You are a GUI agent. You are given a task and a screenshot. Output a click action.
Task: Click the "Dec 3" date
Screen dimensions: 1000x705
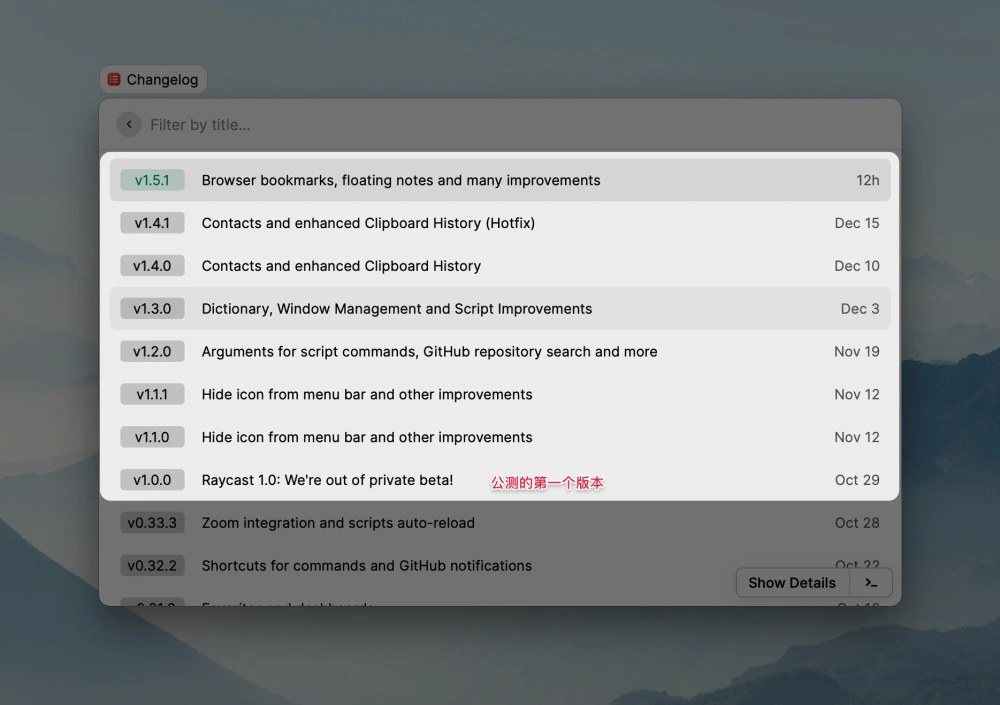point(860,308)
